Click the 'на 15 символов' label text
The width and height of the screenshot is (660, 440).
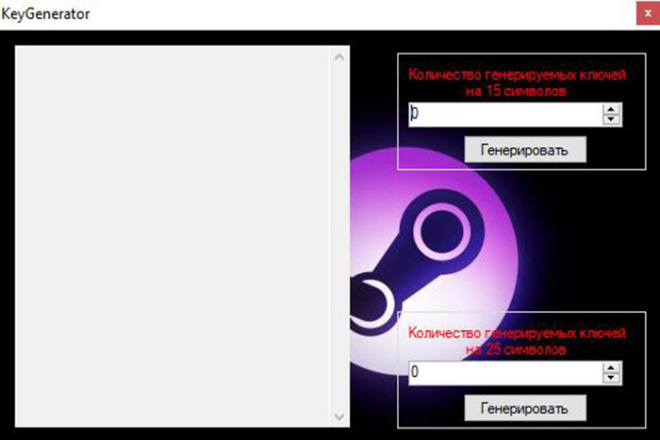point(516,91)
